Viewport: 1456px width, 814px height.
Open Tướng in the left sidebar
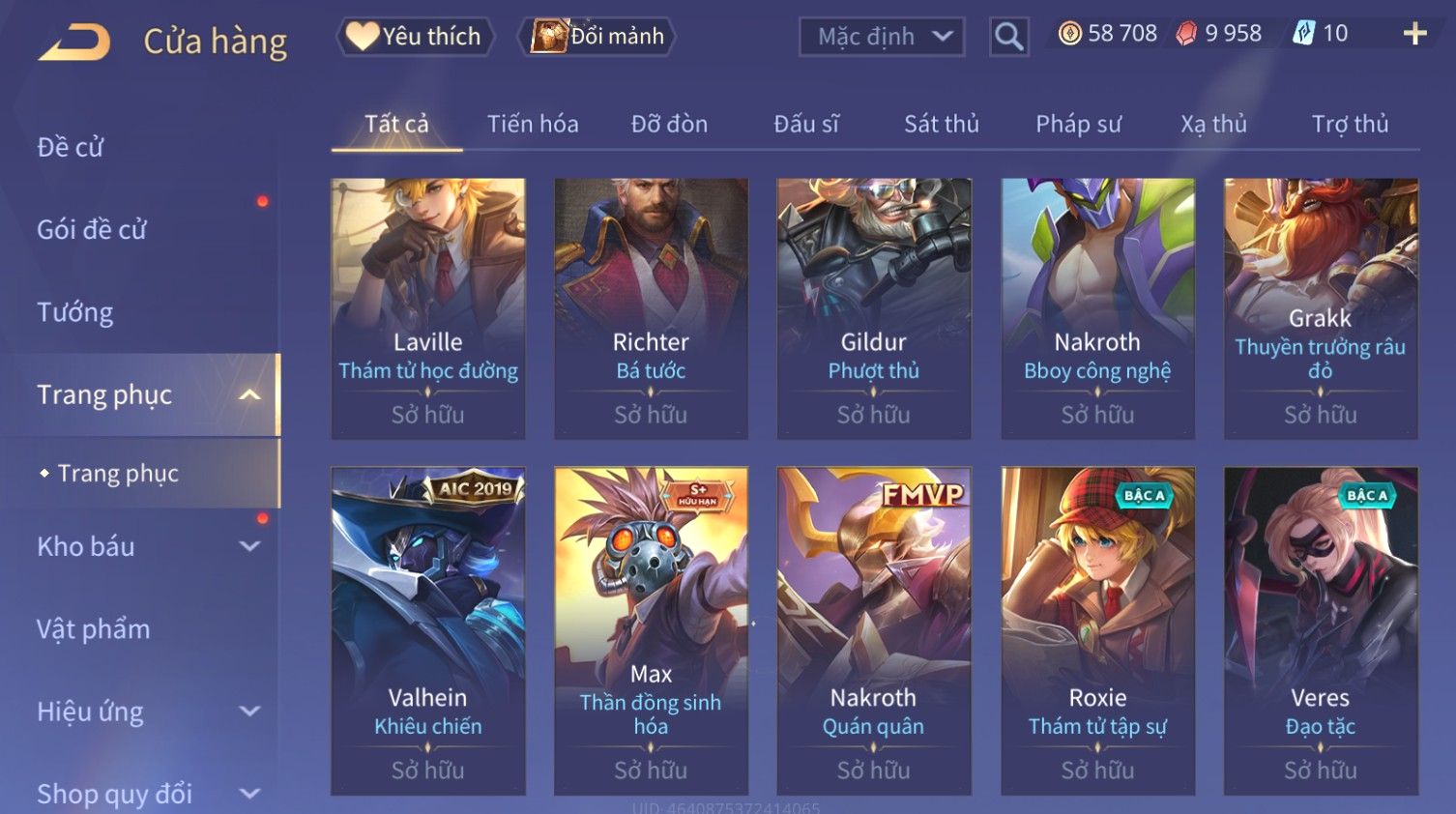[75, 312]
